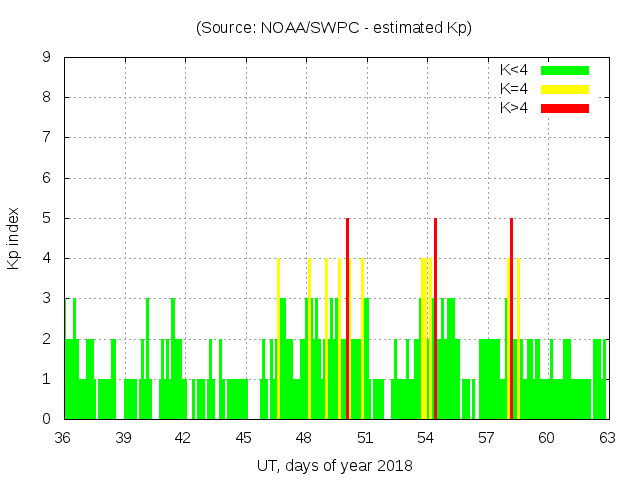Click the green K<4 legend swatch
The image size is (640, 480).
coord(565,70)
